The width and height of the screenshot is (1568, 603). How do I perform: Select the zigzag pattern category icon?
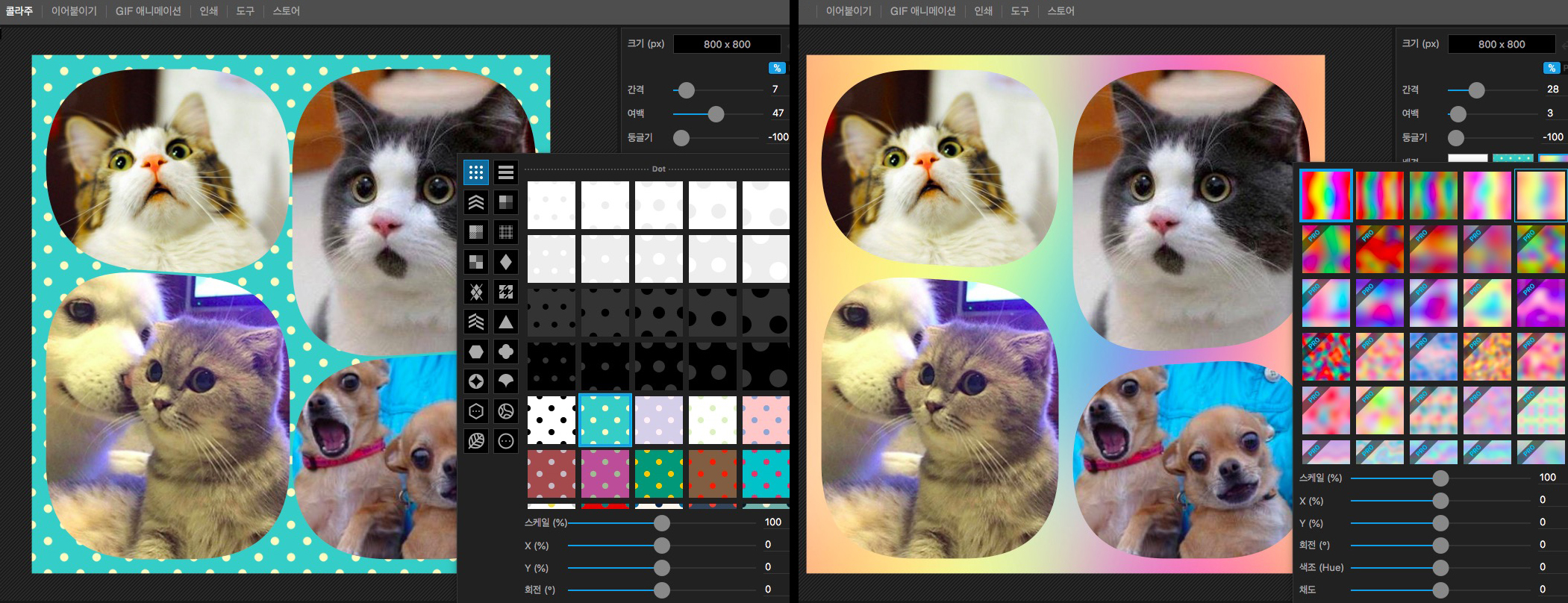point(476,322)
